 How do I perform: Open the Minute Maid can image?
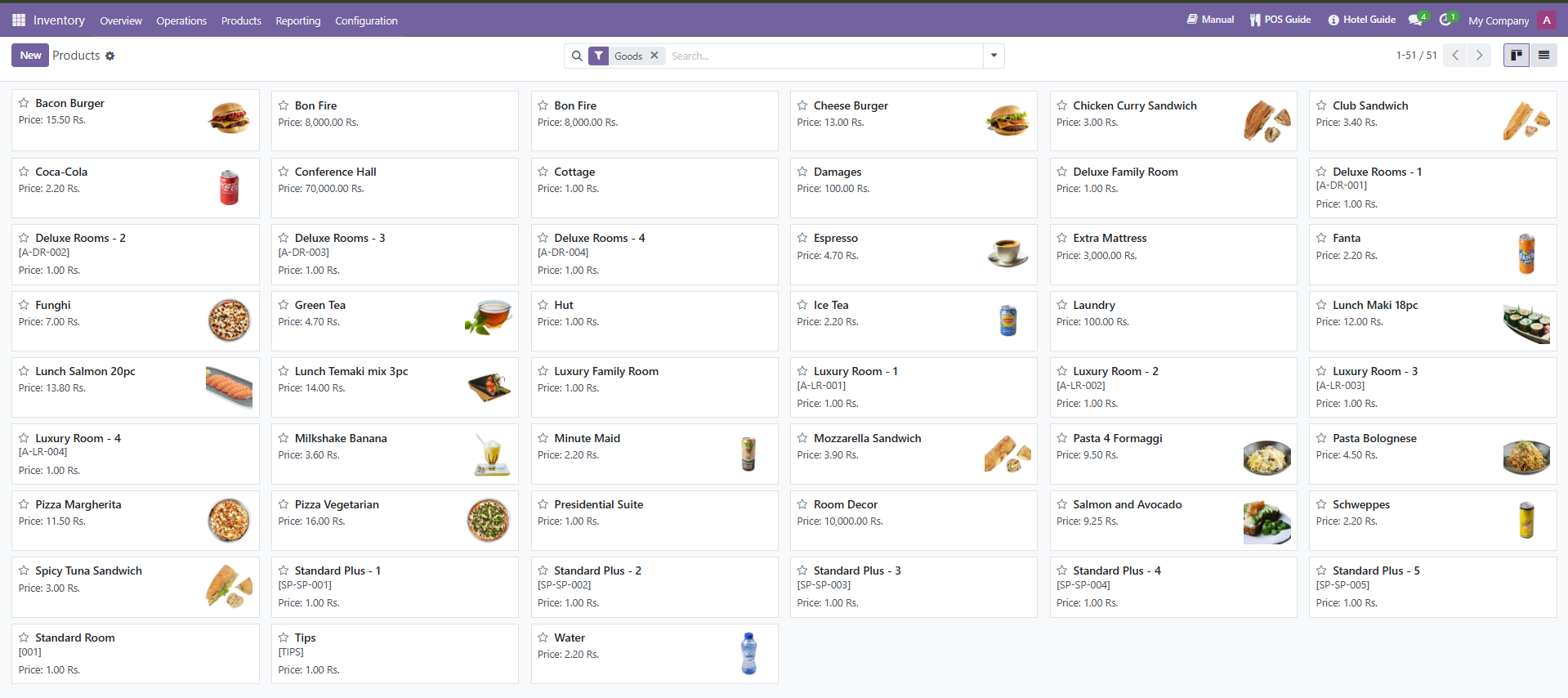[x=748, y=454]
